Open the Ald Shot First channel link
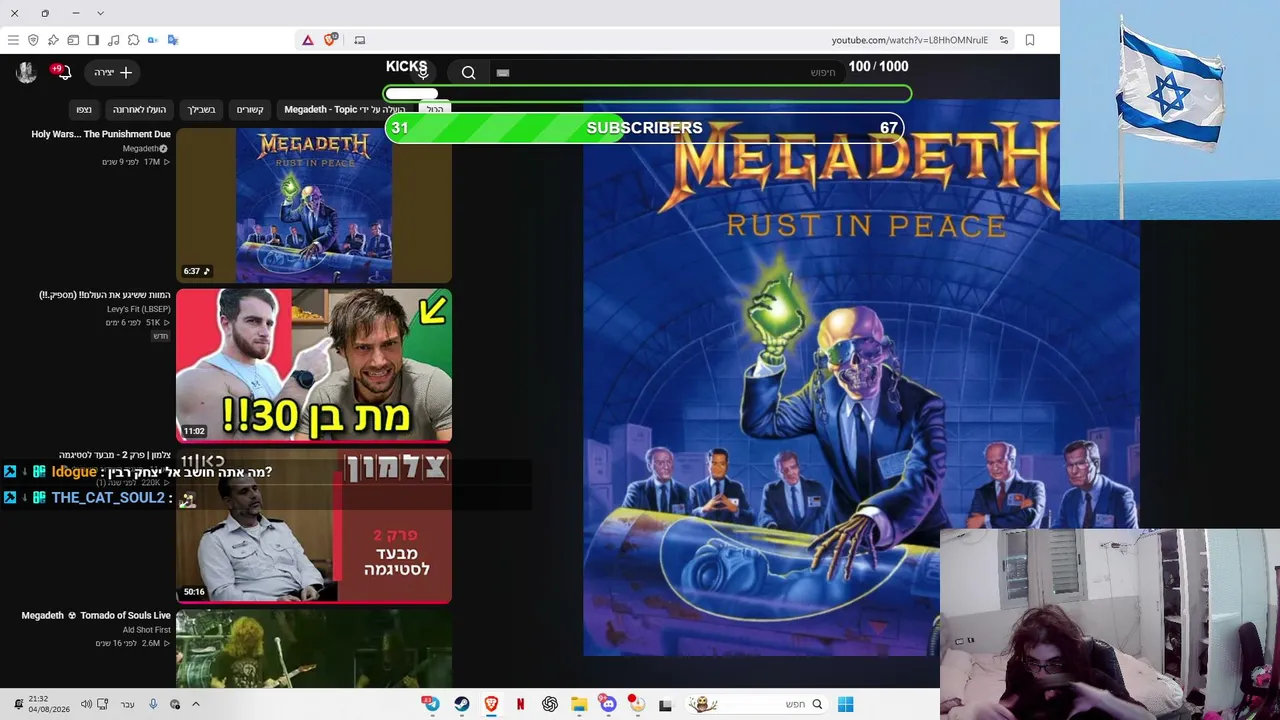Viewport: 1280px width, 720px height. click(x=147, y=630)
